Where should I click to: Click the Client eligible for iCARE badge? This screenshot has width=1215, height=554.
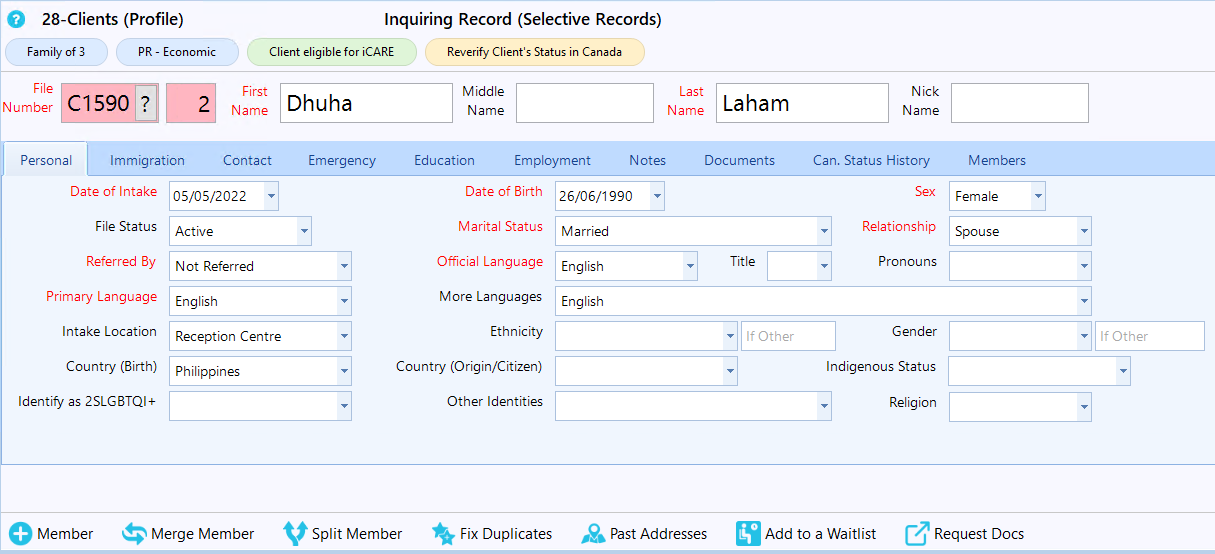click(x=331, y=52)
